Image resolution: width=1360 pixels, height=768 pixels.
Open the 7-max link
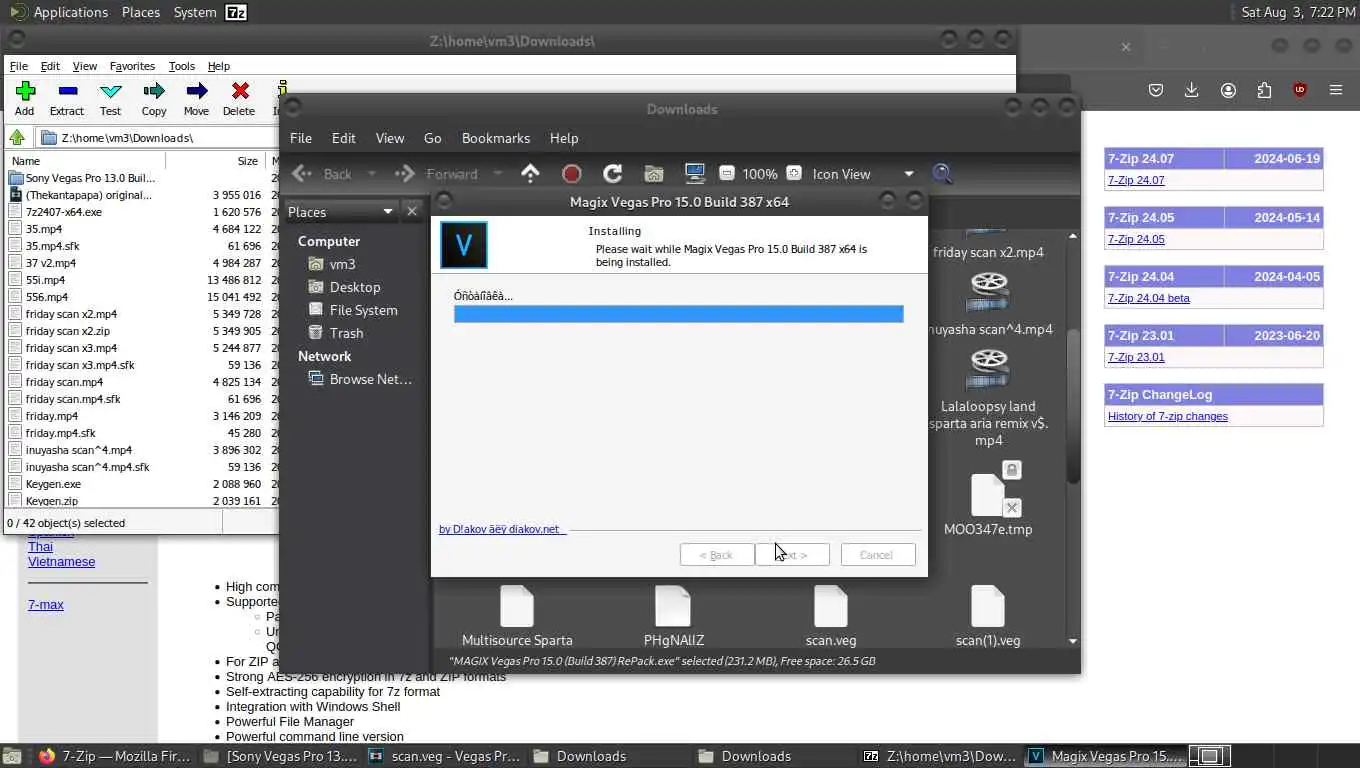click(46, 605)
